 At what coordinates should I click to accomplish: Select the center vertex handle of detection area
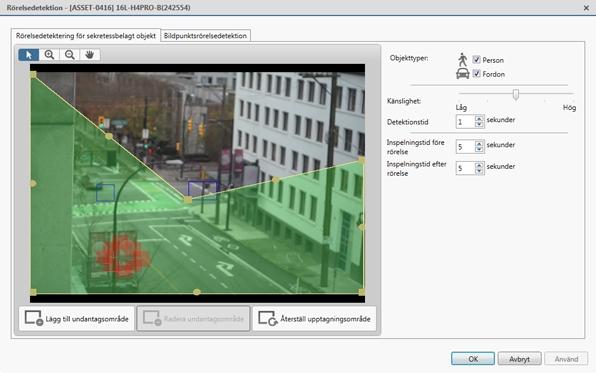[188, 199]
